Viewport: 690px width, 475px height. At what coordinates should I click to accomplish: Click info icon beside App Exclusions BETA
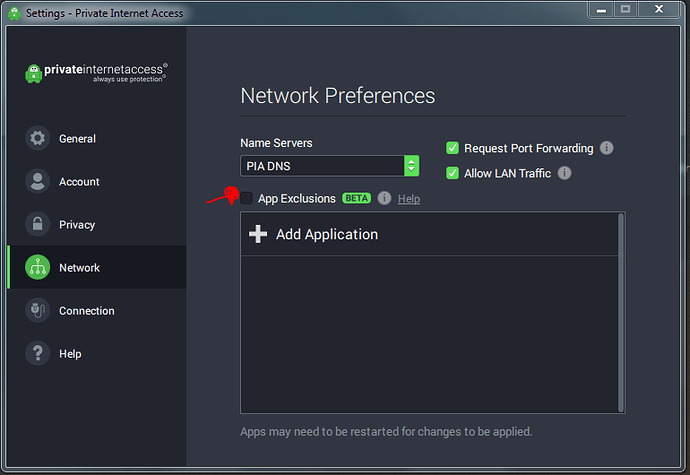point(384,198)
